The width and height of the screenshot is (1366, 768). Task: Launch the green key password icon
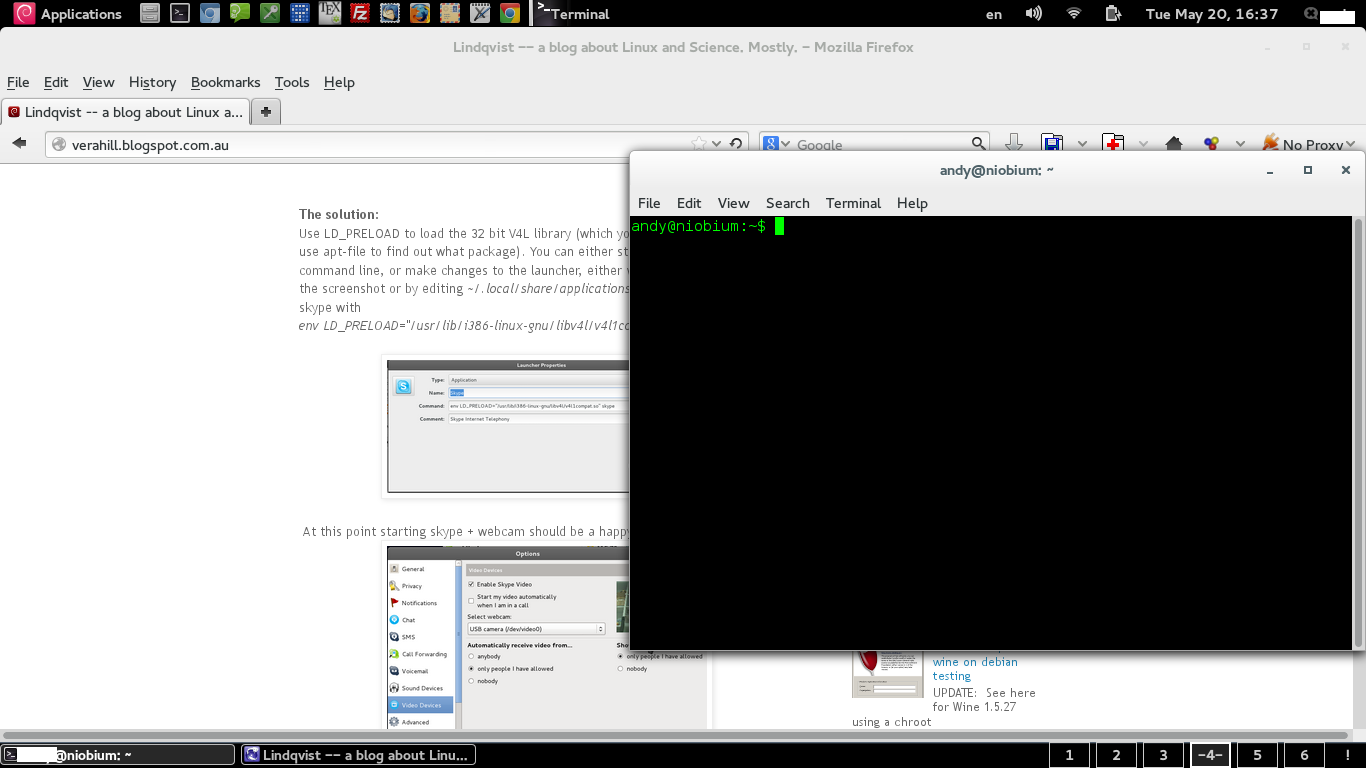270,14
